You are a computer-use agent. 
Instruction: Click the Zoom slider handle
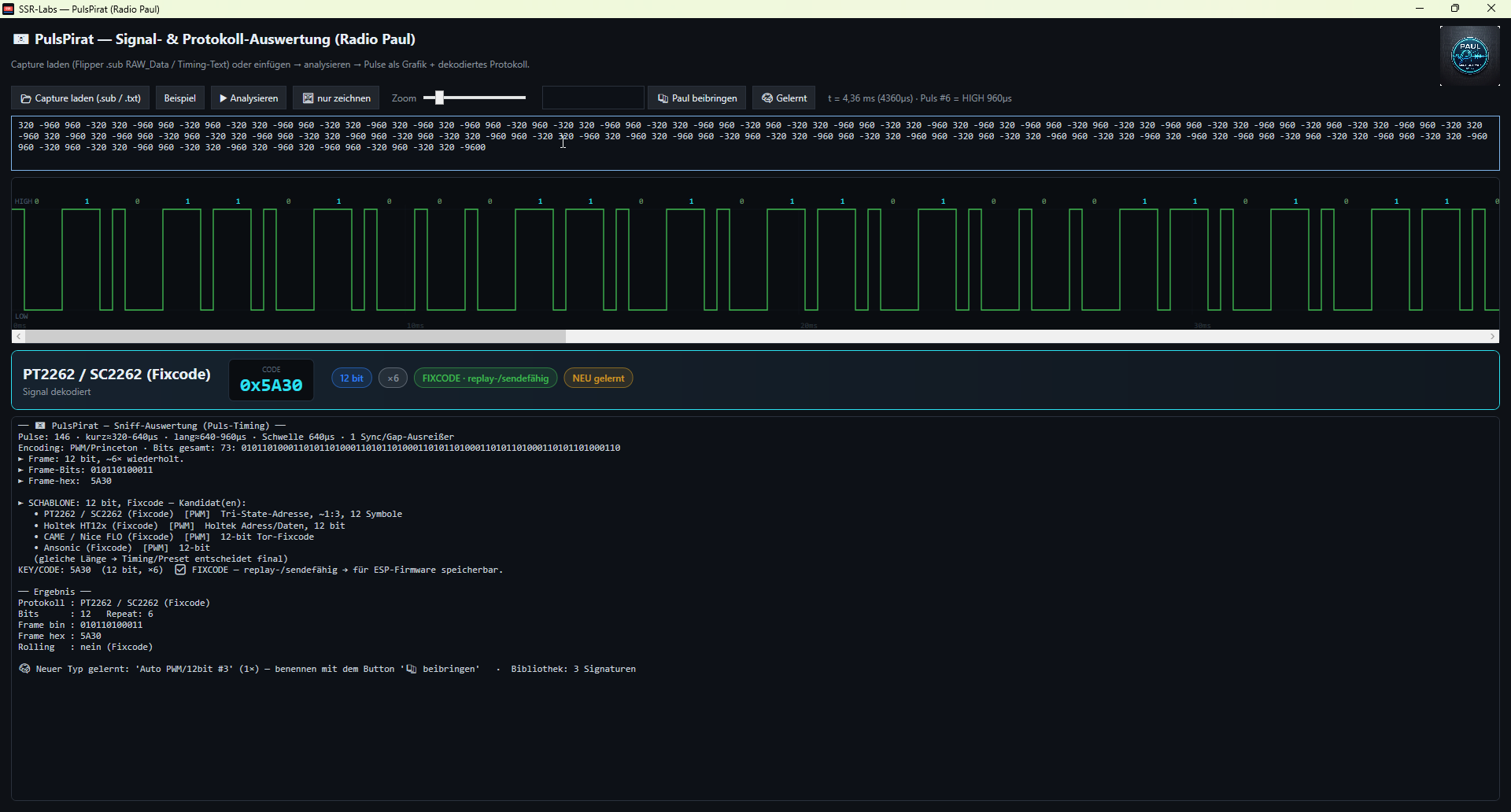440,98
